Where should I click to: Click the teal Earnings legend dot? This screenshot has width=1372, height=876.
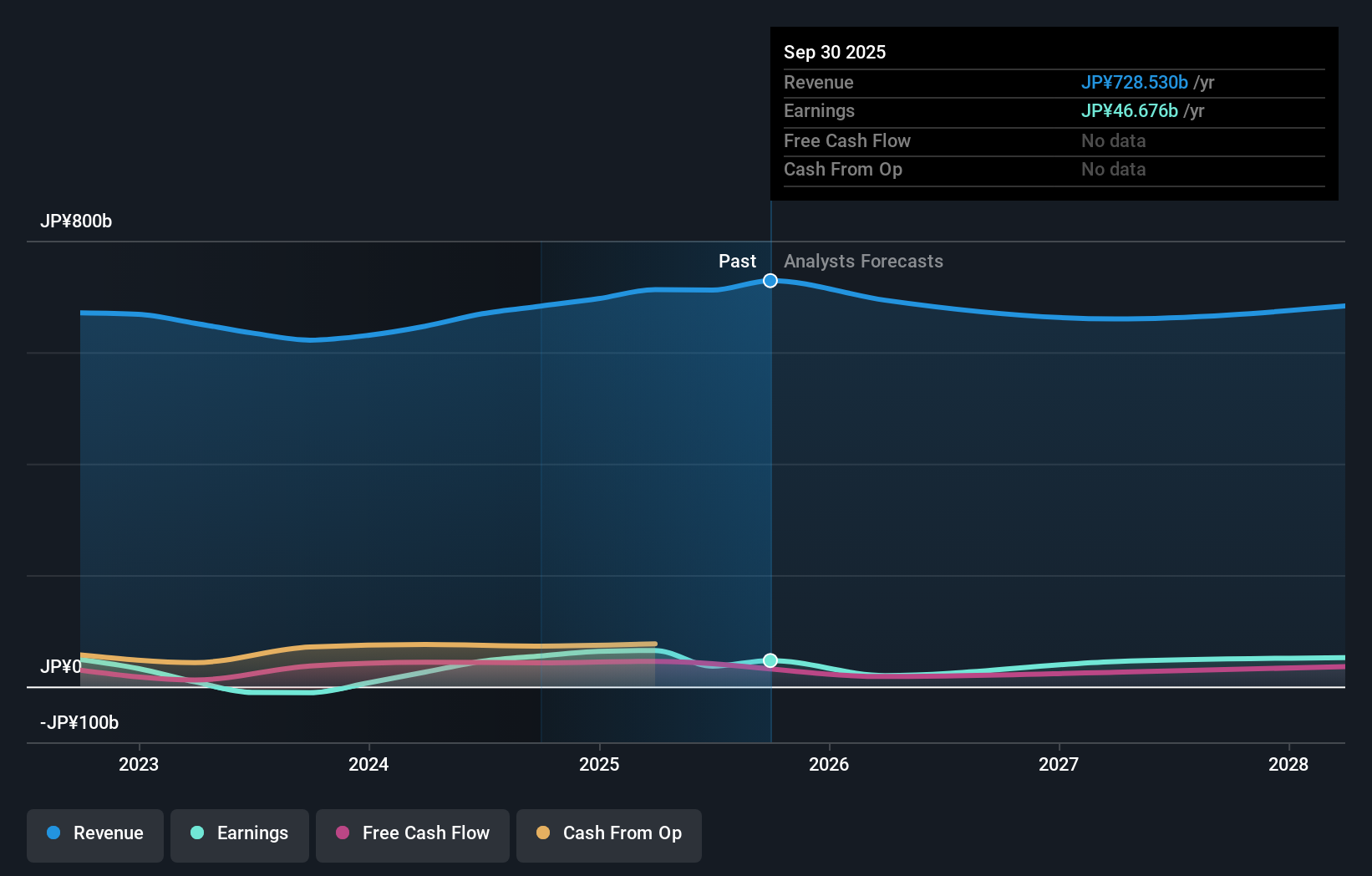[x=196, y=833]
